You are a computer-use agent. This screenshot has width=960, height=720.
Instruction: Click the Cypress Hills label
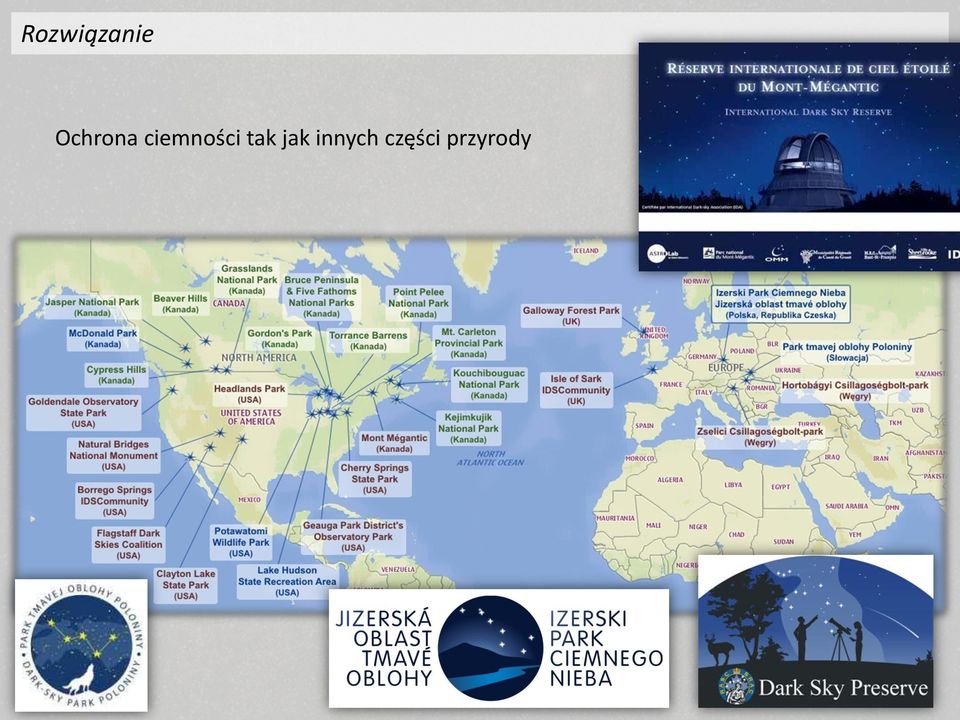116,375
